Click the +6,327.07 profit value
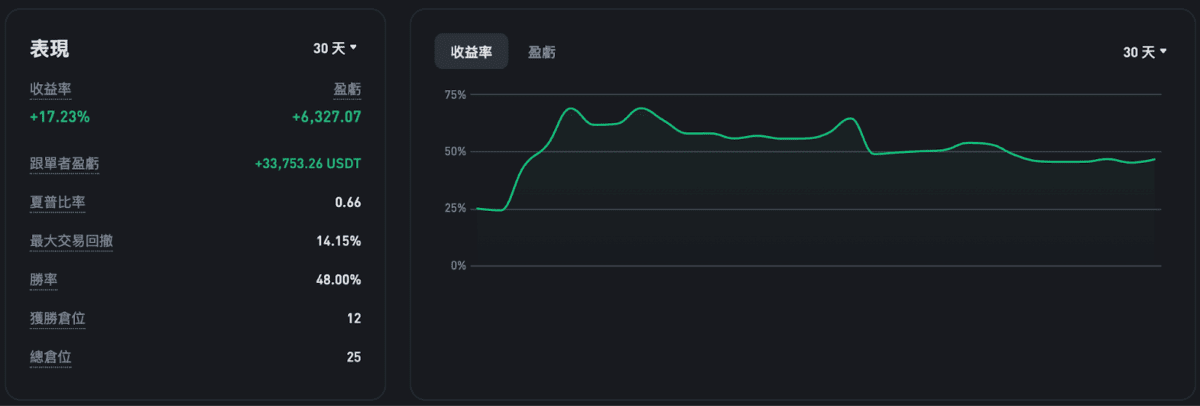Image resolution: width=1200 pixels, height=406 pixels. pos(326,117)
